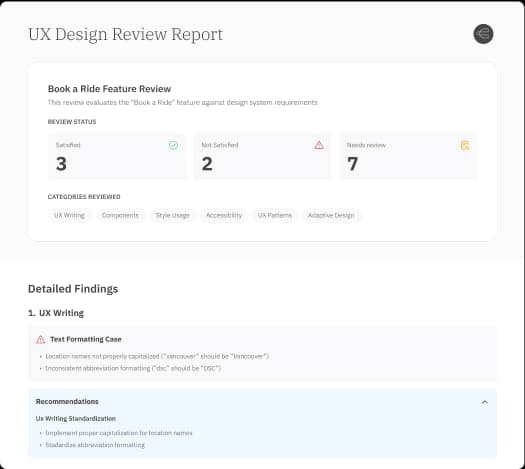Select the UX Patterns category chip
Viewport: 525px width, 469px height.
point(275,215)
